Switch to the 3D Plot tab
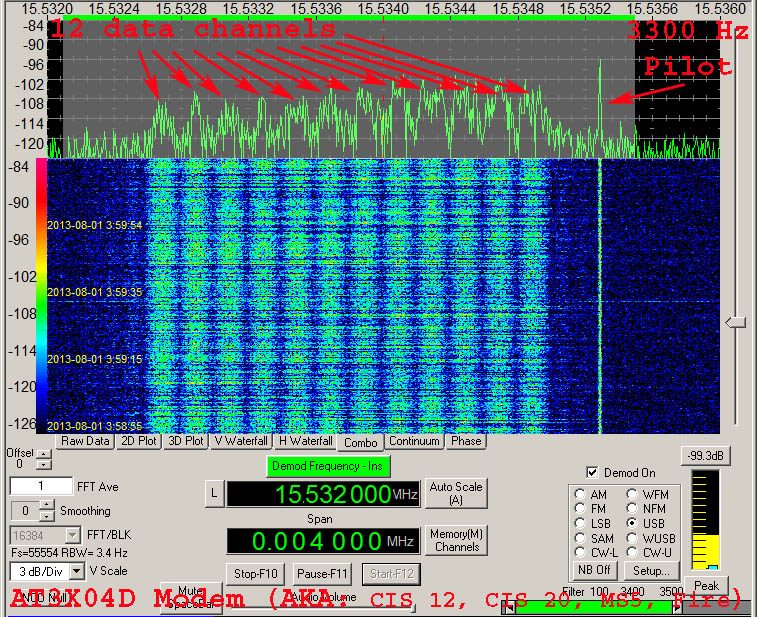The height and width of the screenshot is (617, 757). coord(186,441)
